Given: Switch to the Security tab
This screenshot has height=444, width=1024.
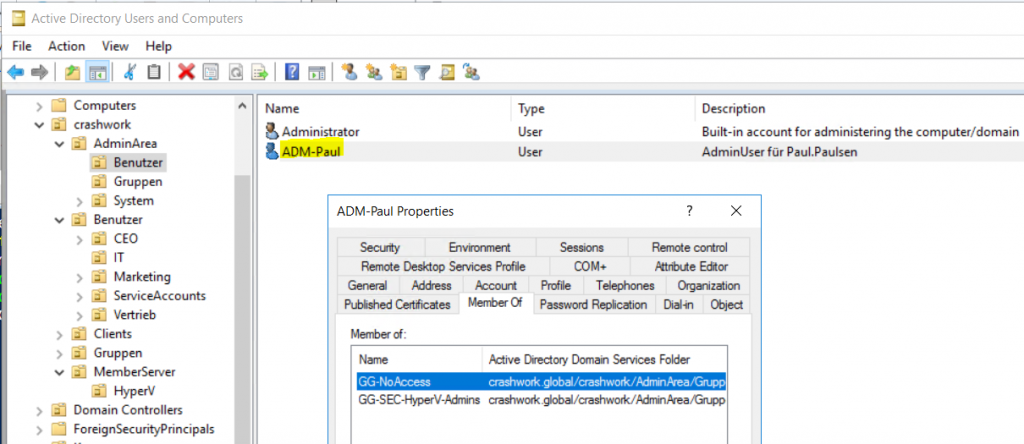Looking at the screenshot, I should [380, 247].
